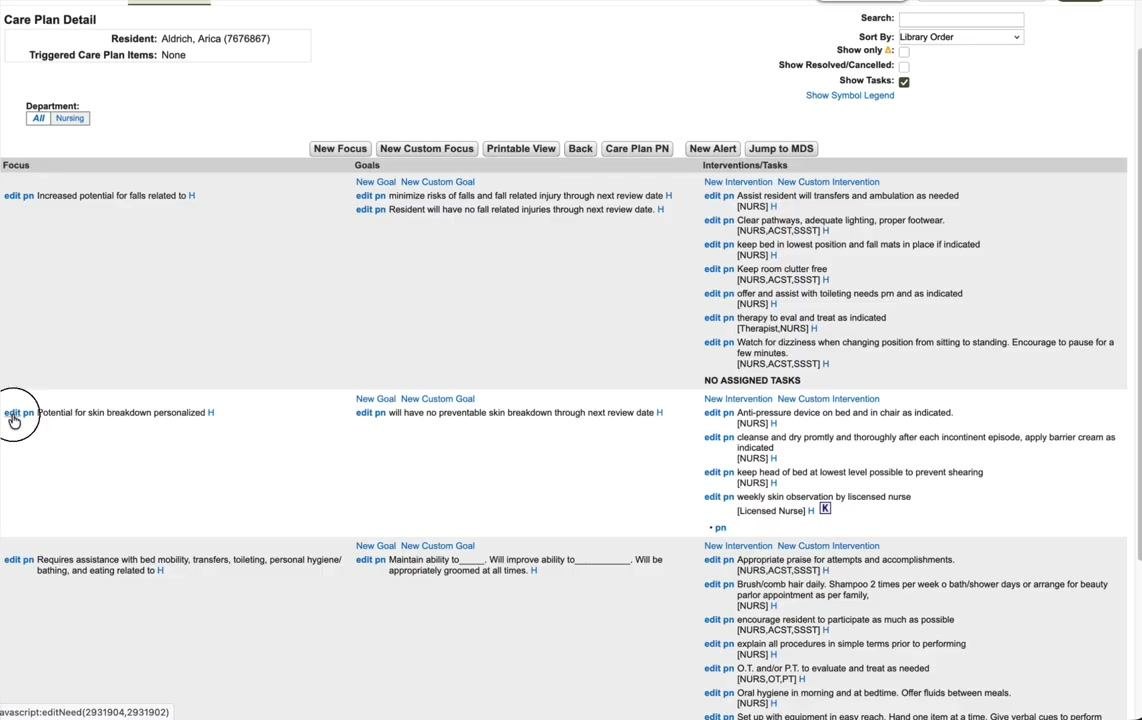Add New Custom Intervention for skin breakdown focus
This screenshot has width=1142, height=720.
(x=828, y=399)
